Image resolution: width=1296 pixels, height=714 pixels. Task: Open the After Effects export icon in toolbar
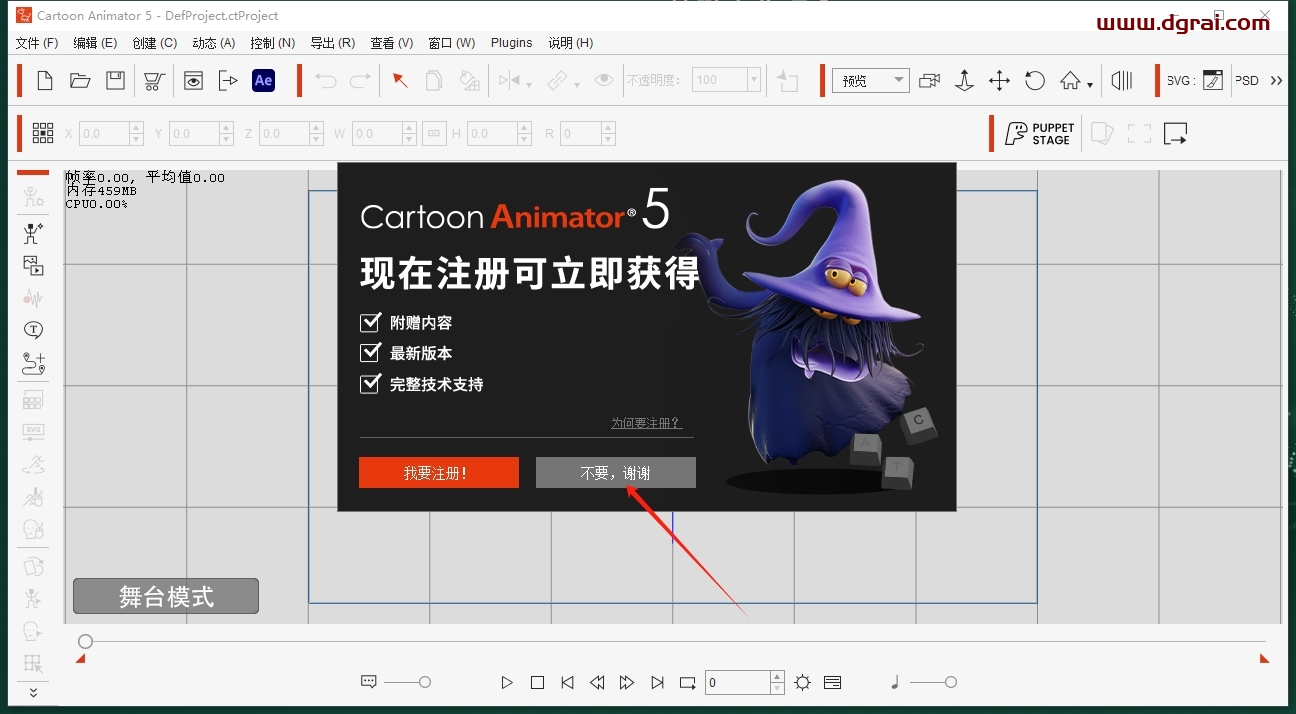pyautogui.click(x=263, y=80)
